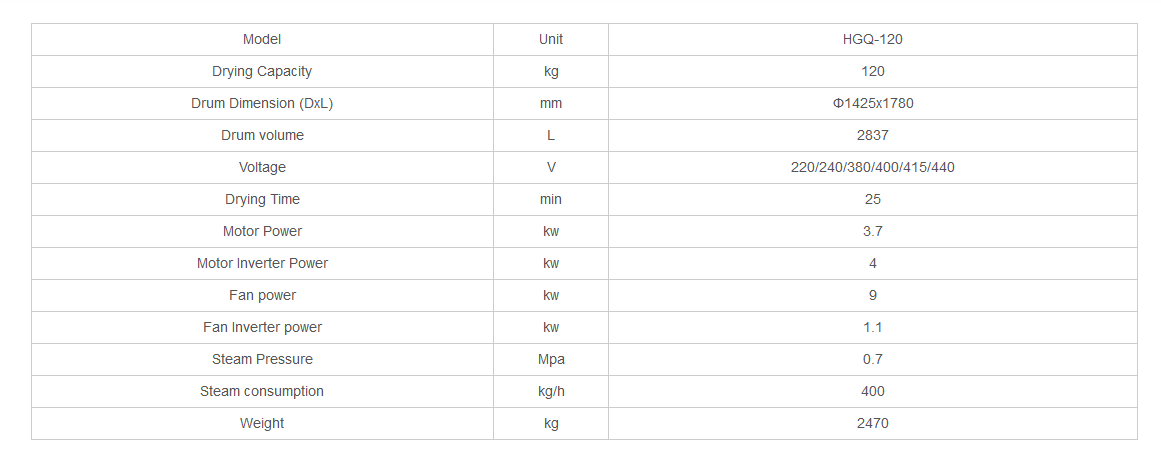
Task: Click the min unit cell
Action: (x=550, y=199)
